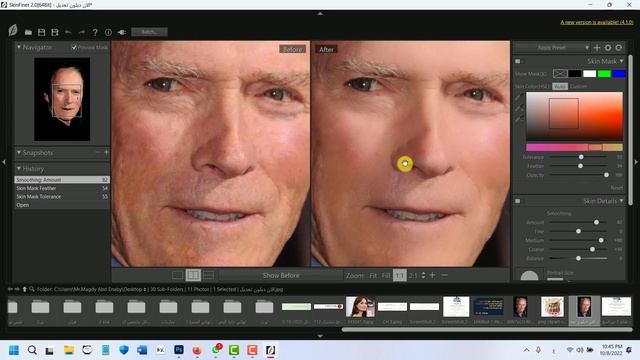Undo the last edit

68,32
